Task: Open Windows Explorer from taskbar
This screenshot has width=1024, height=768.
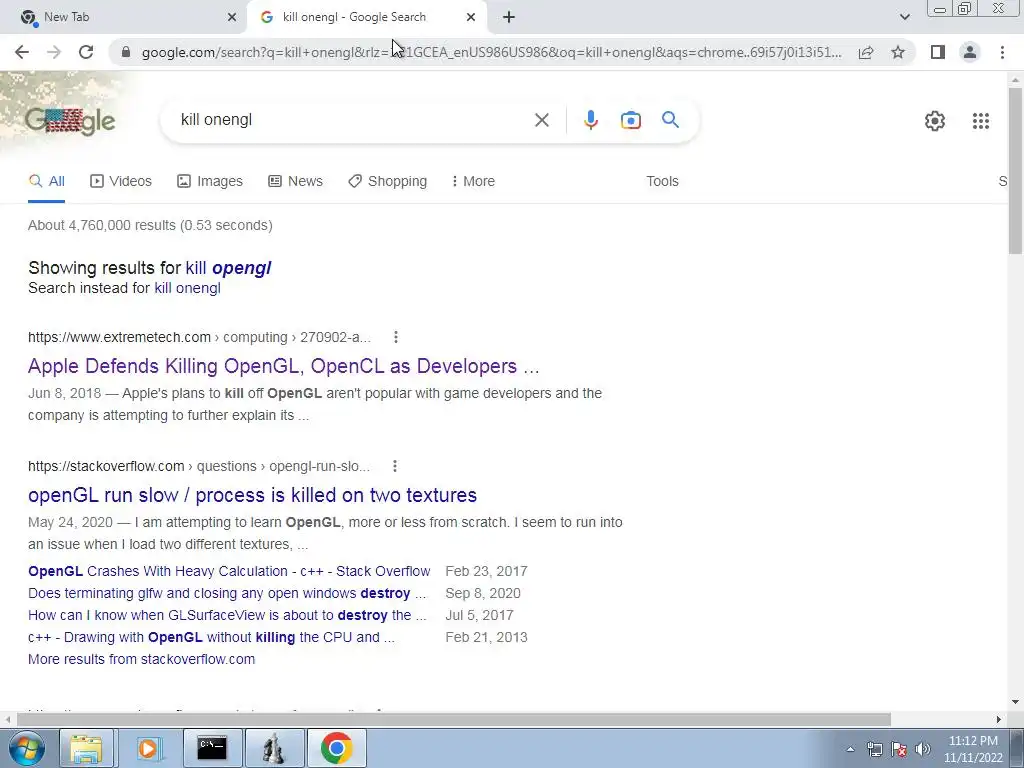Action: (86, 748)
